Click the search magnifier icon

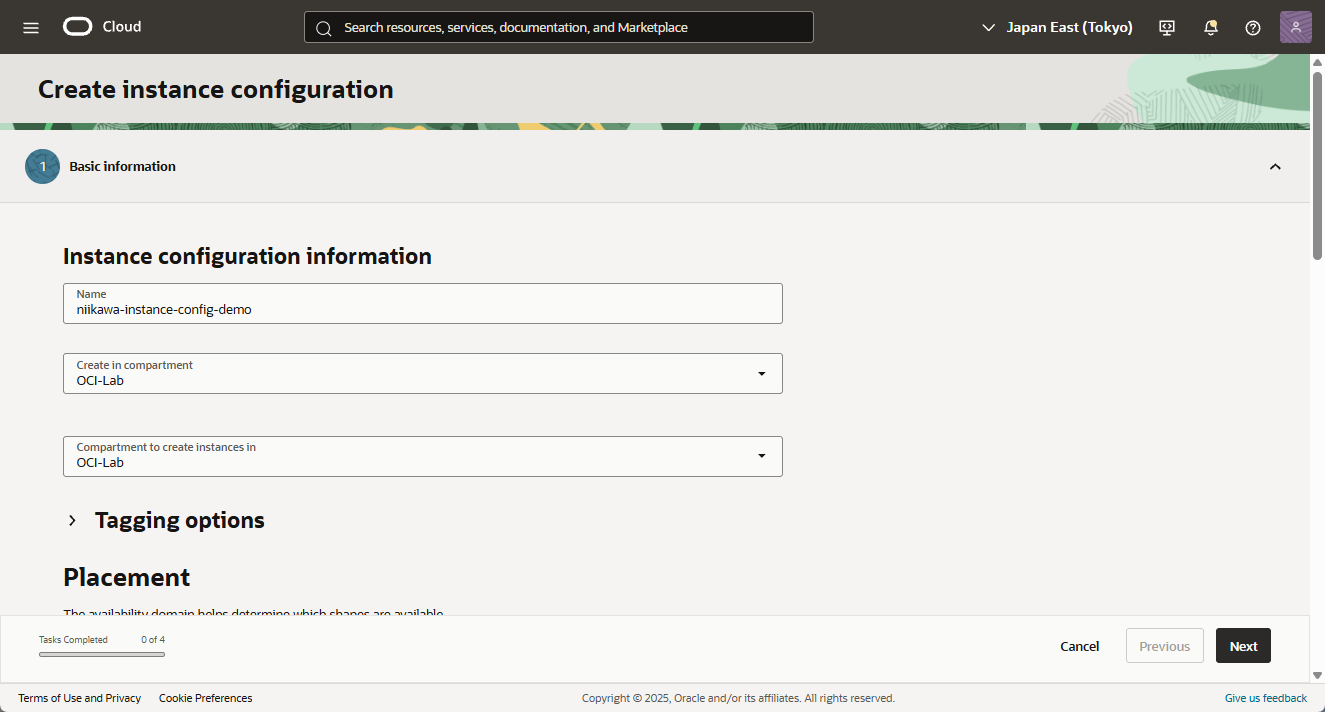pyautogui.click(x=323, y=28)
